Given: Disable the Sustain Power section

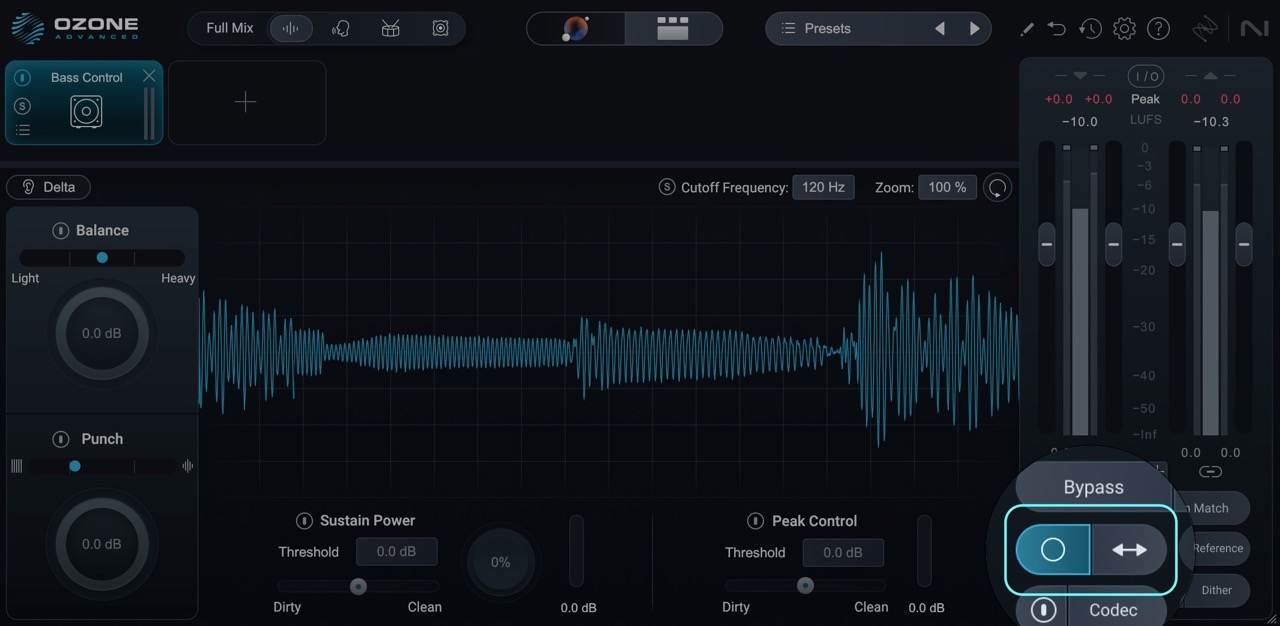Looking at the screenshot, I should [304, 521].
